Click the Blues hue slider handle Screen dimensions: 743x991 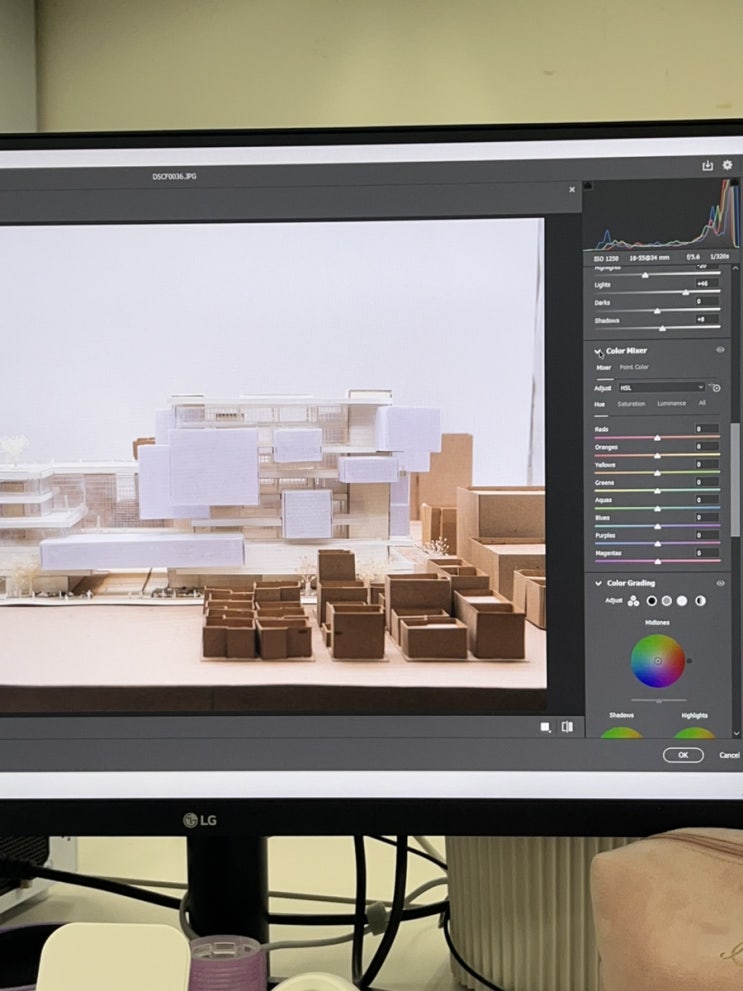657,526
